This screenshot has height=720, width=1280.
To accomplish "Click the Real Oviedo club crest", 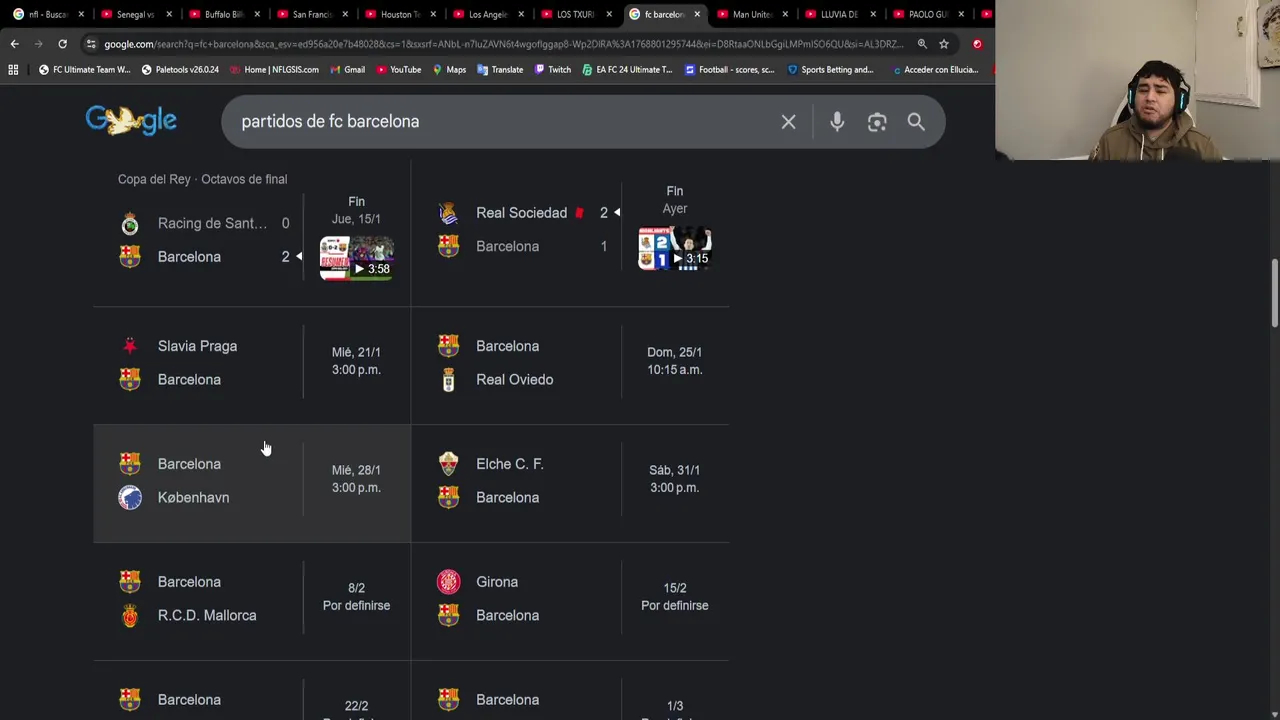I will point(449,380).
